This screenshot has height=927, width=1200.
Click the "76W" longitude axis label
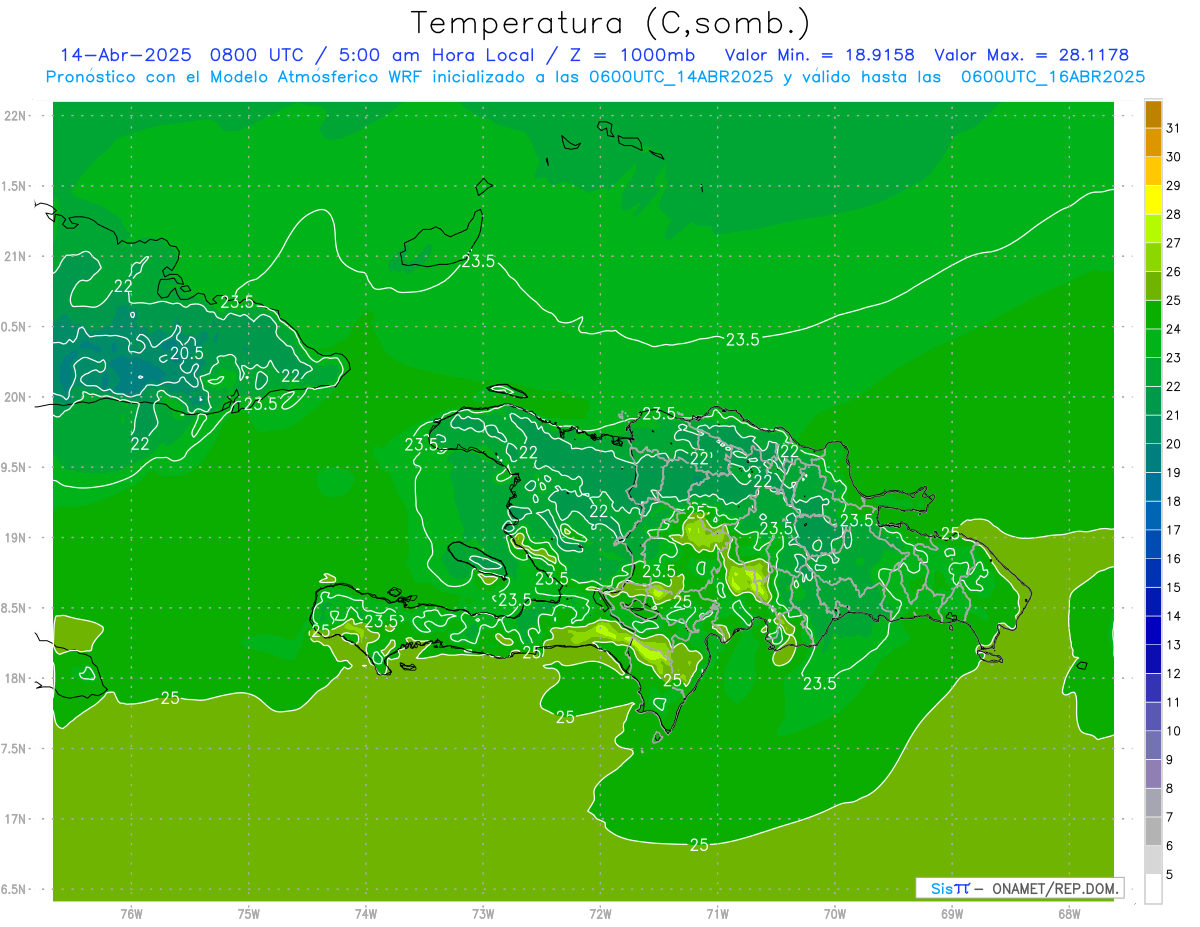pyautogui.click(x=131, y=914)
